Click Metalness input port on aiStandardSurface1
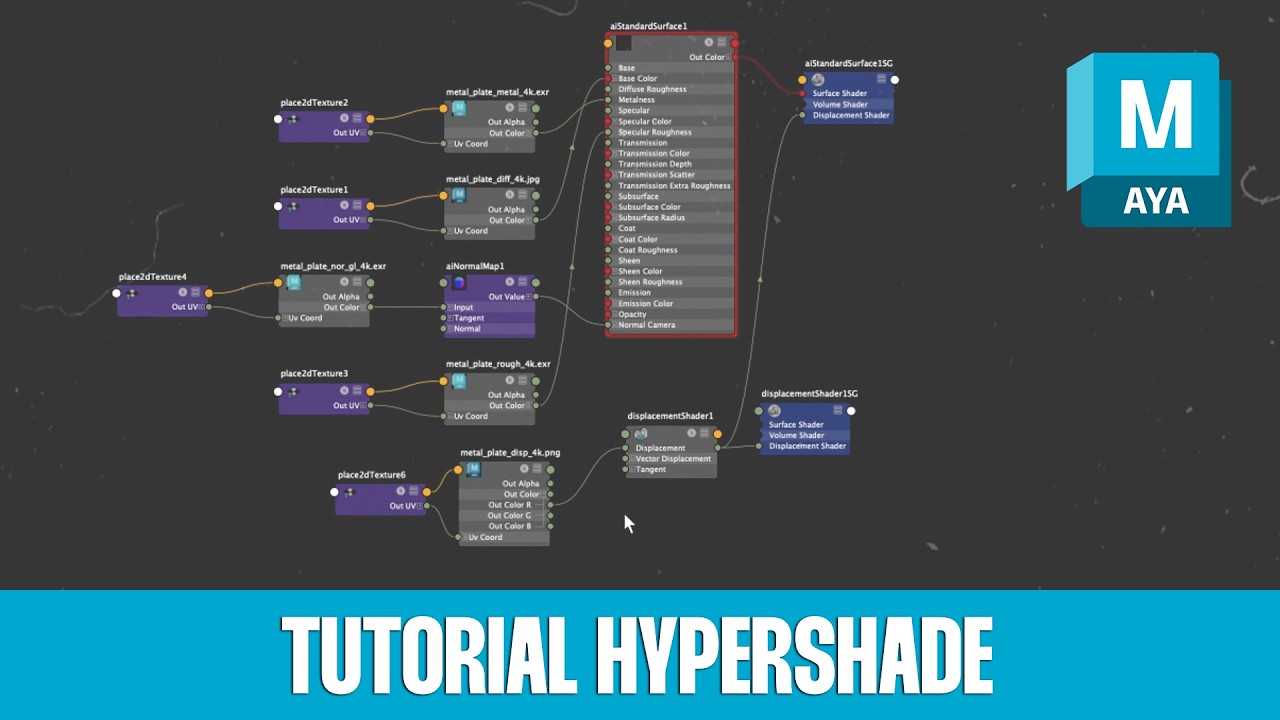 (607, 100)
